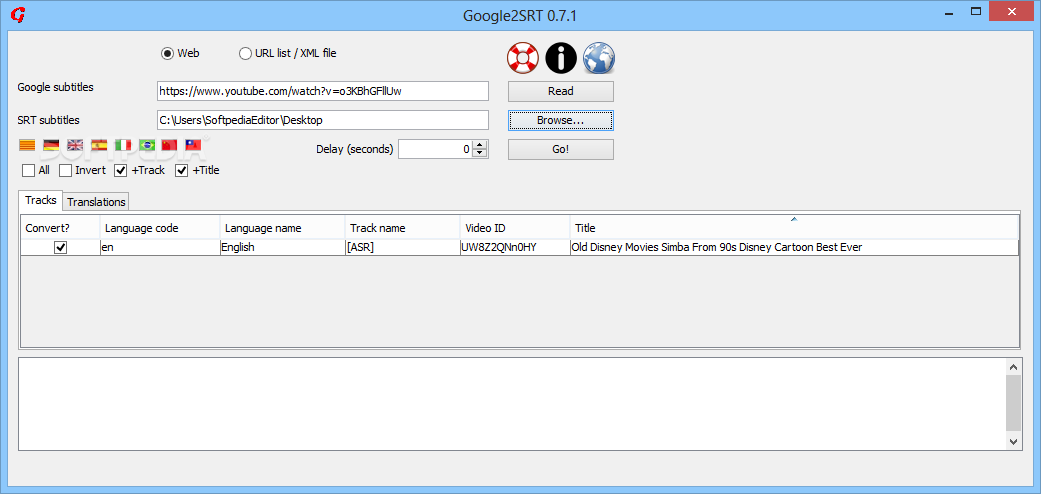Click the log scrollbar down arrow

(1013, 442)
